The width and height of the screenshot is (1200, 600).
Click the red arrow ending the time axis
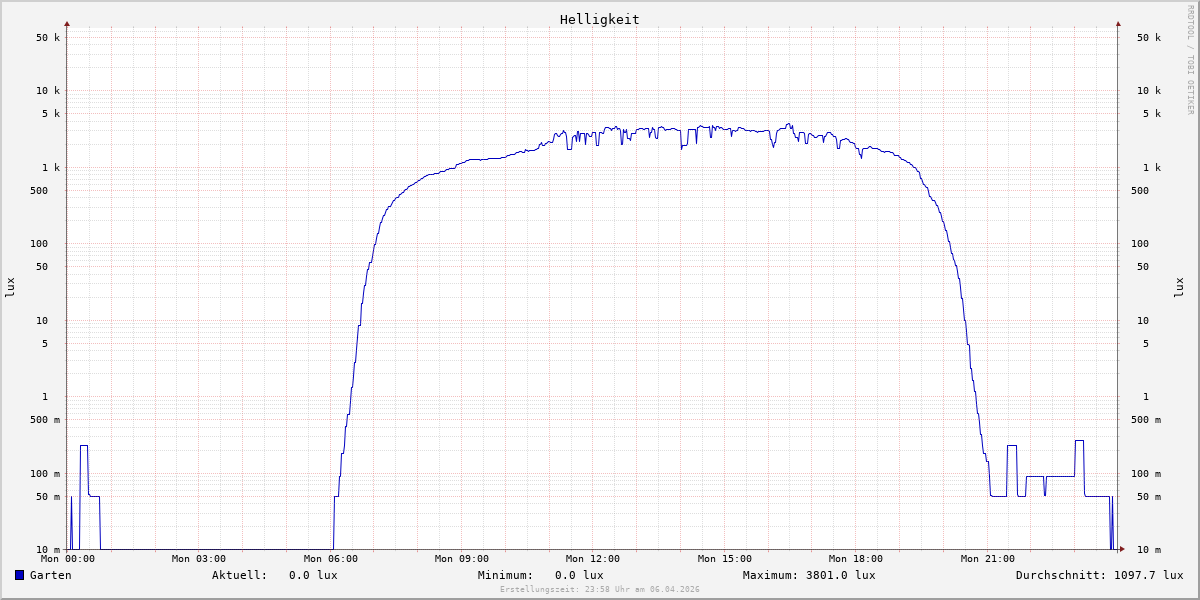click(x=1122, y=548)
